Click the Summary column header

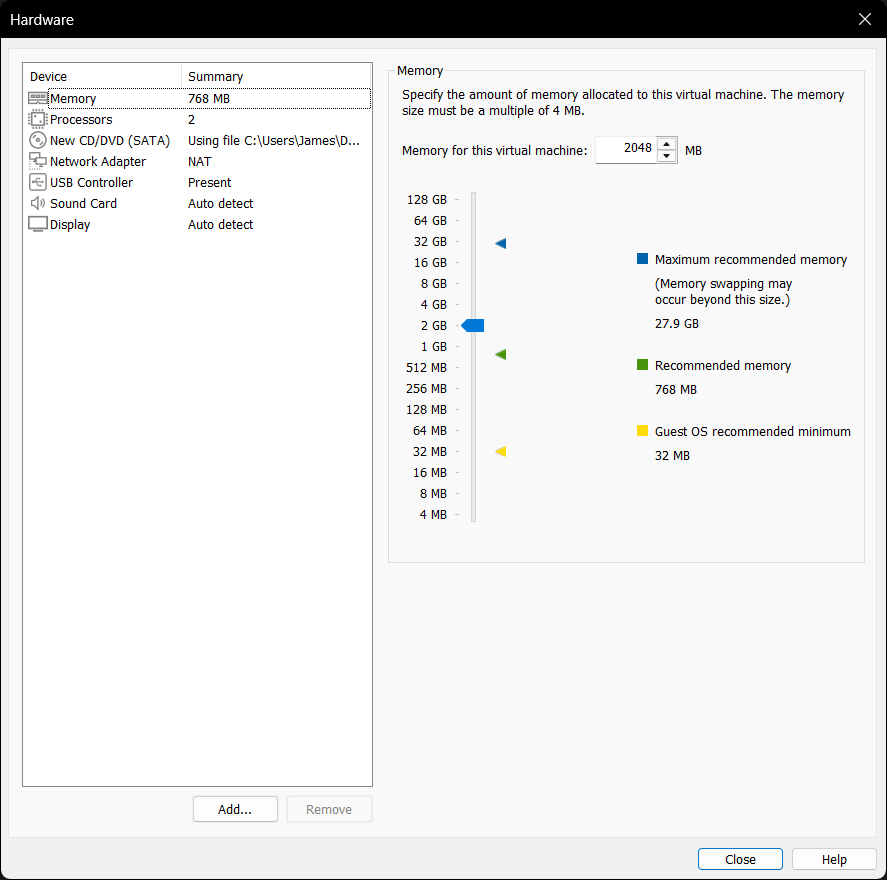pos(276,77)
